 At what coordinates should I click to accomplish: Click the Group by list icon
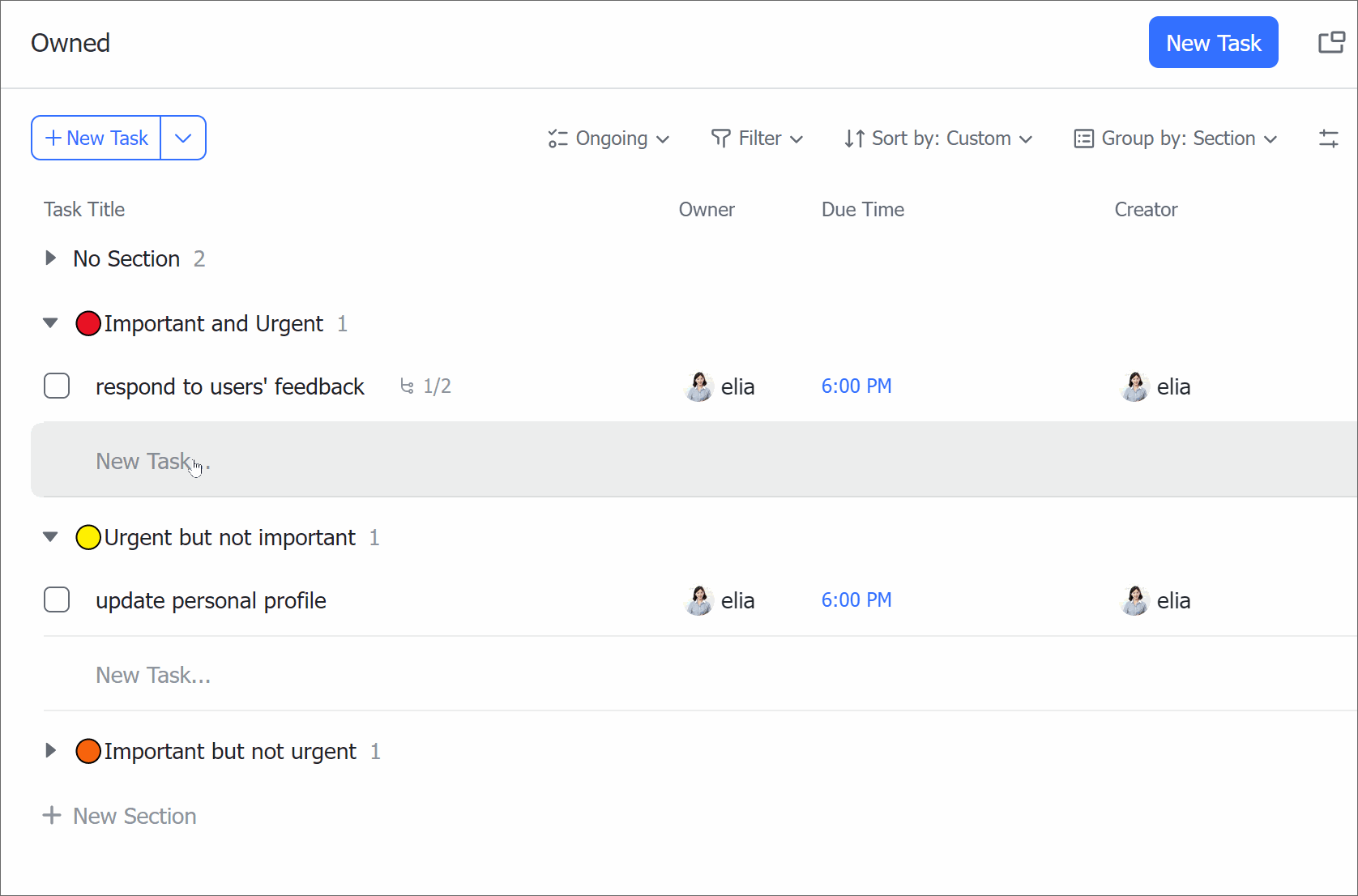pos(1082,139)
